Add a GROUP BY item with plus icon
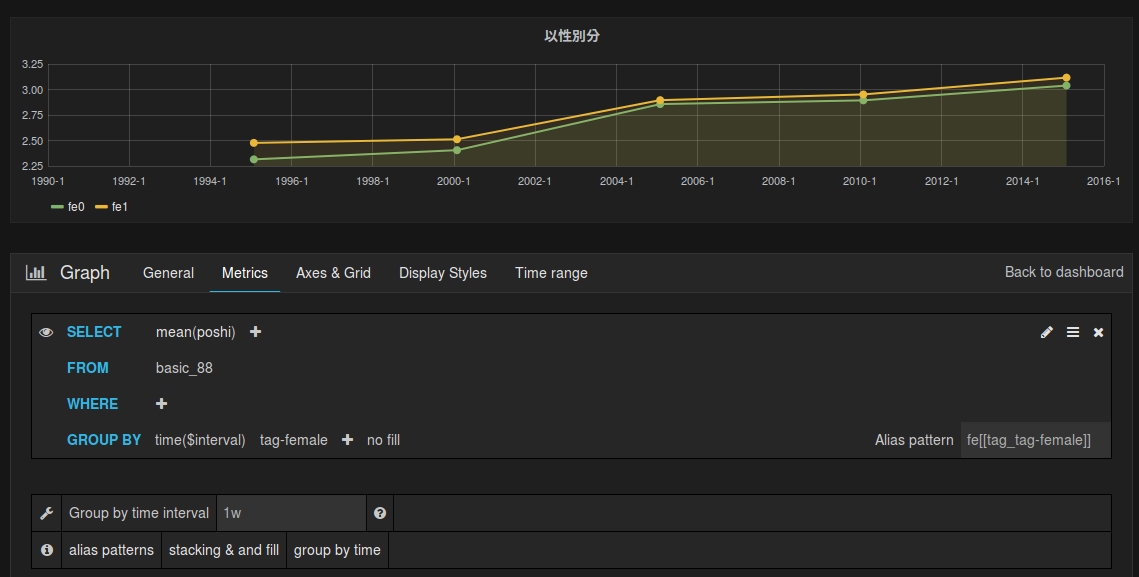The height and width of the screenshot is (577, 1139). pos(347,440)
